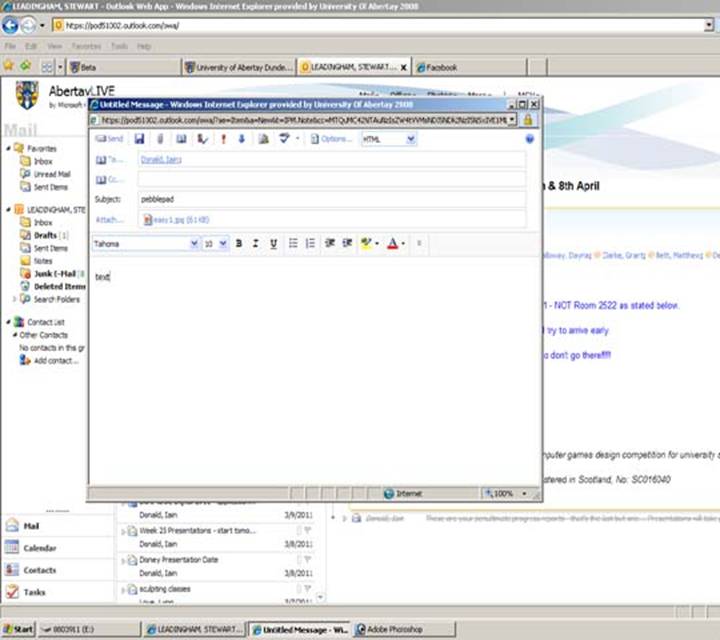Set high importance with red exclamation
720x640 pixels.
tap(223, 139)
